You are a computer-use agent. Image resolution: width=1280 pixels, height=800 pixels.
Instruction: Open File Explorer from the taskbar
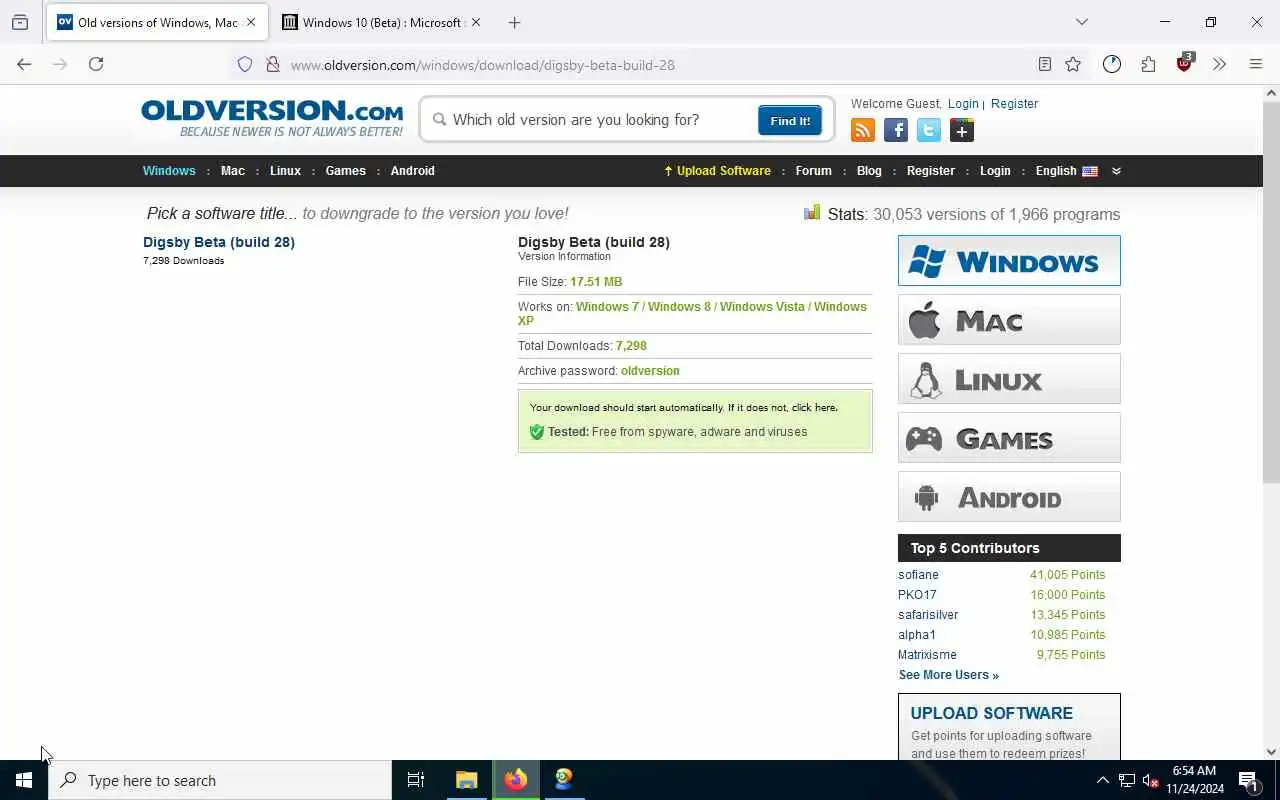click(x=466, y=780)
